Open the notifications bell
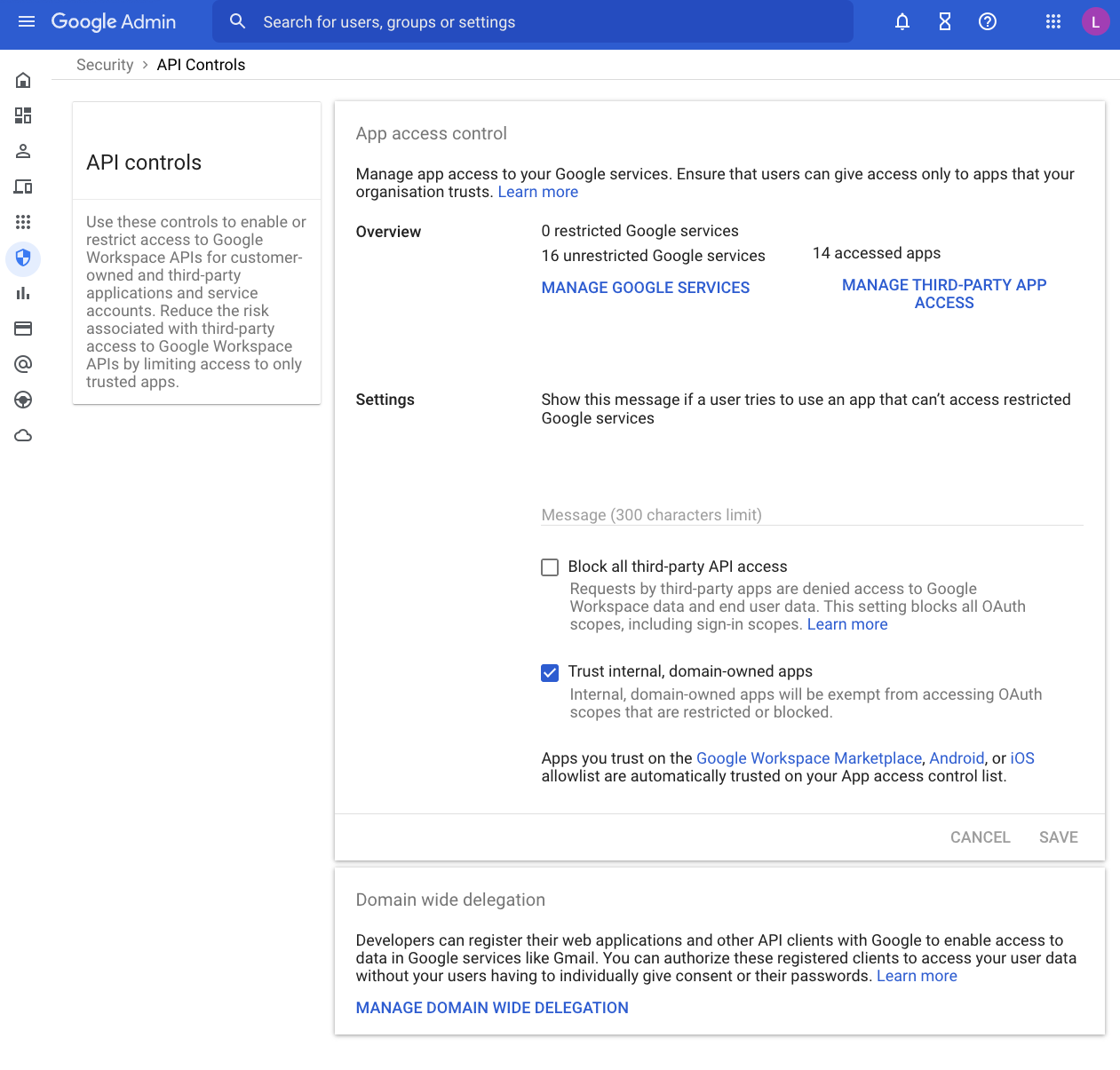Image resolution: width=1120 pixels, height=1070 pixels. [x=902, y=21]
